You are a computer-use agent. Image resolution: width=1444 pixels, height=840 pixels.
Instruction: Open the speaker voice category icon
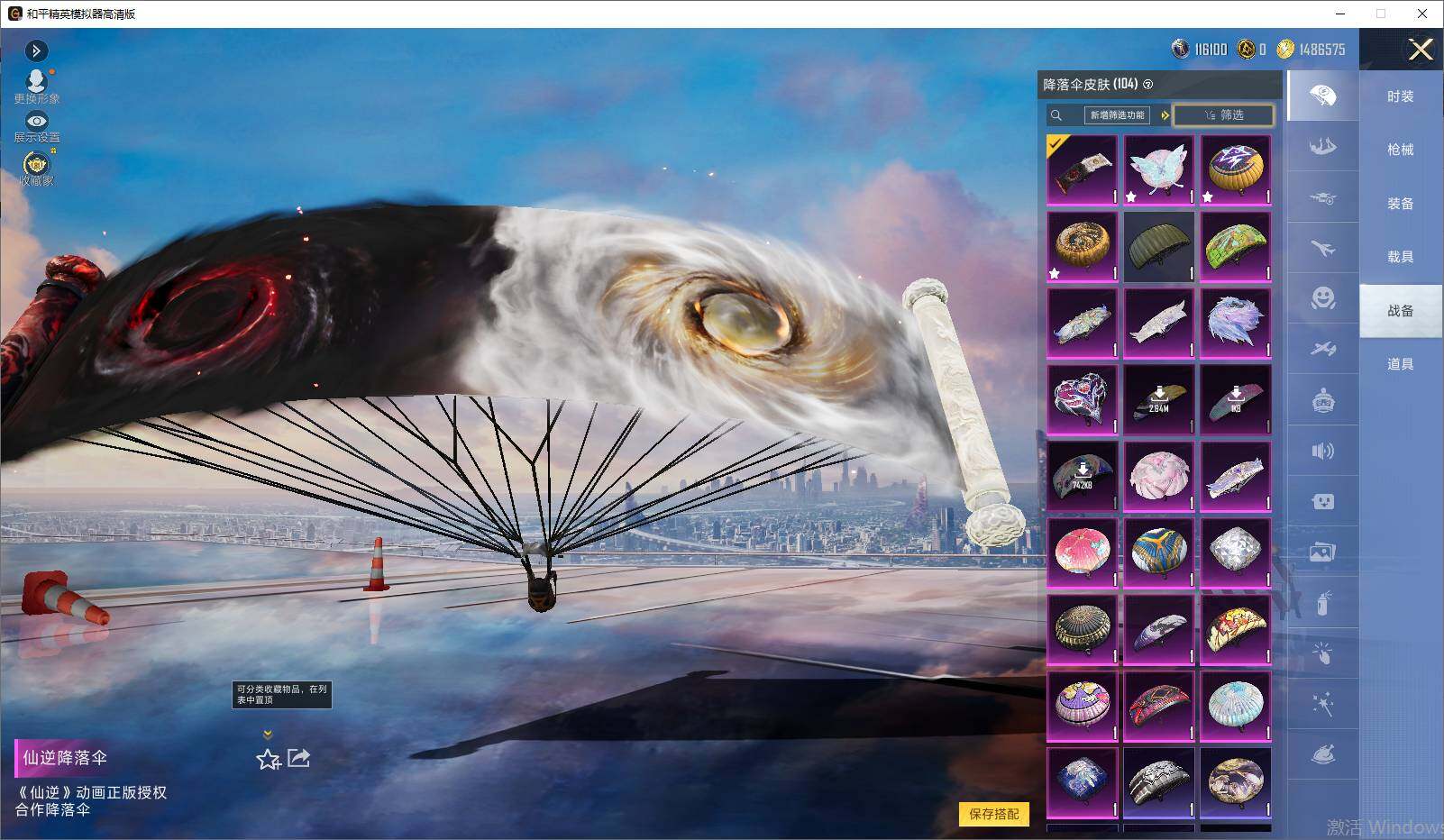point(1322,451)
